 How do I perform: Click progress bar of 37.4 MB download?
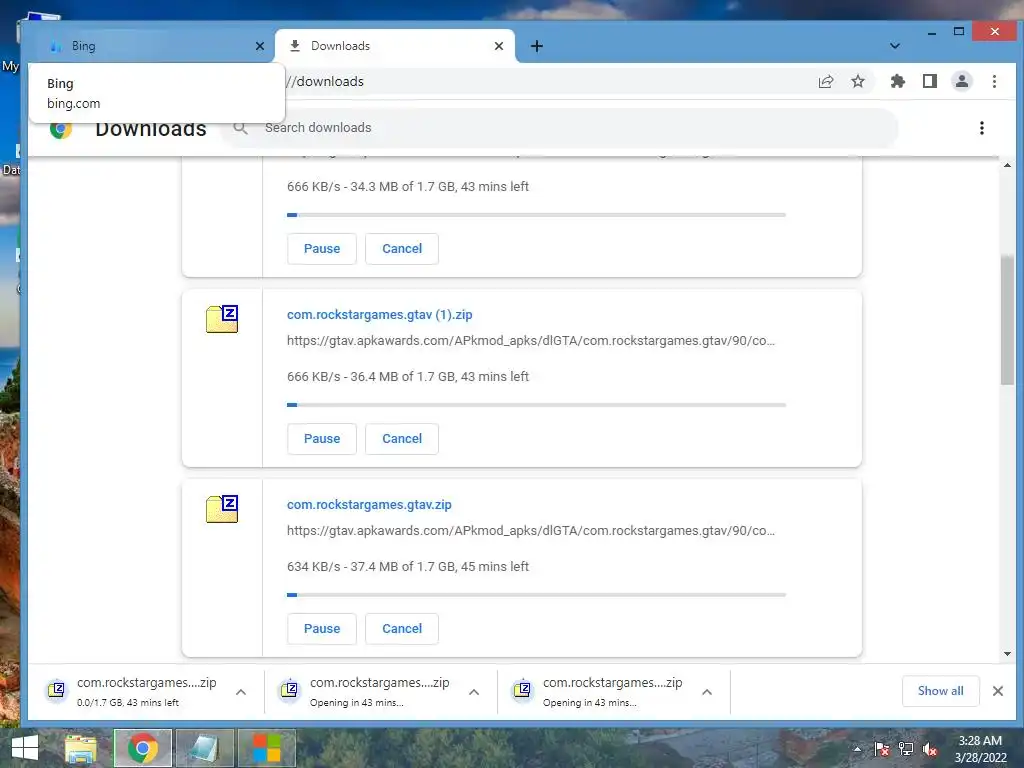[536, 595]
